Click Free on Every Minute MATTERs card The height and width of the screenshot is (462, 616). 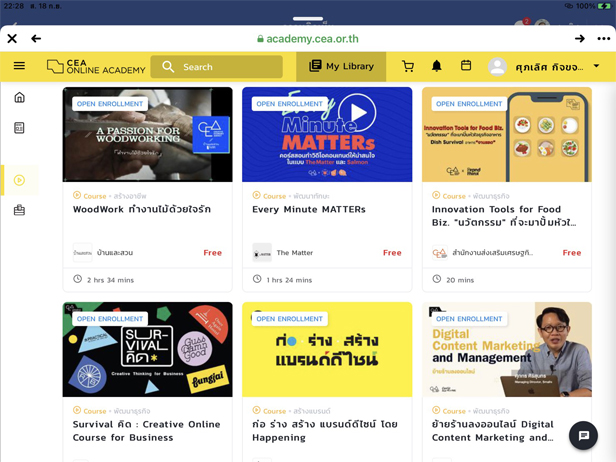[392, 253]
